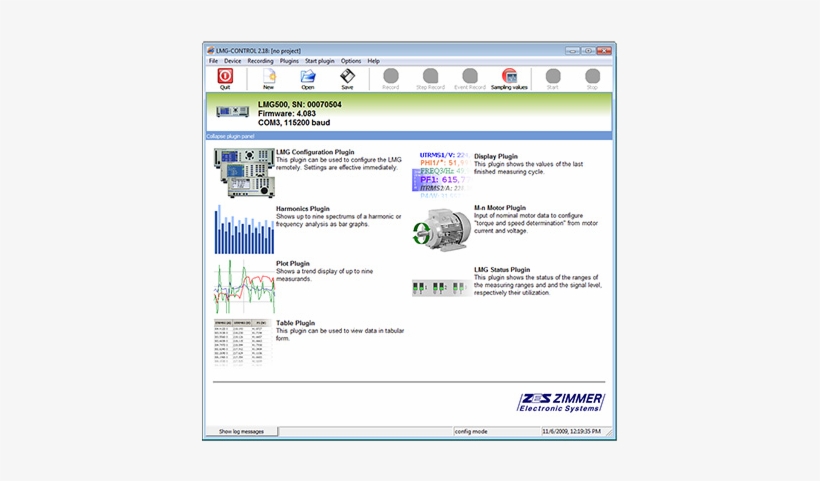Click the Harmonics Plugin title
This screenshot has height=481, width=820.
tap(302, 209)
